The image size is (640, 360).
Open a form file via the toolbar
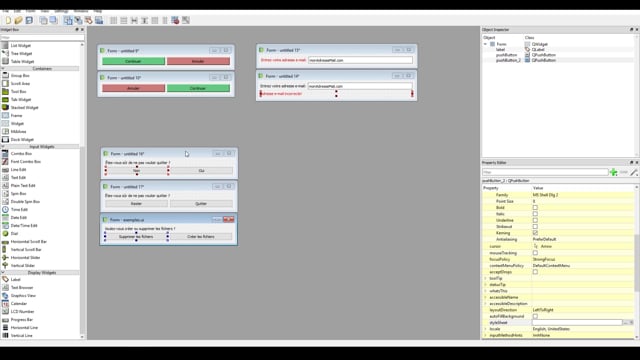(x=18, y=20)
